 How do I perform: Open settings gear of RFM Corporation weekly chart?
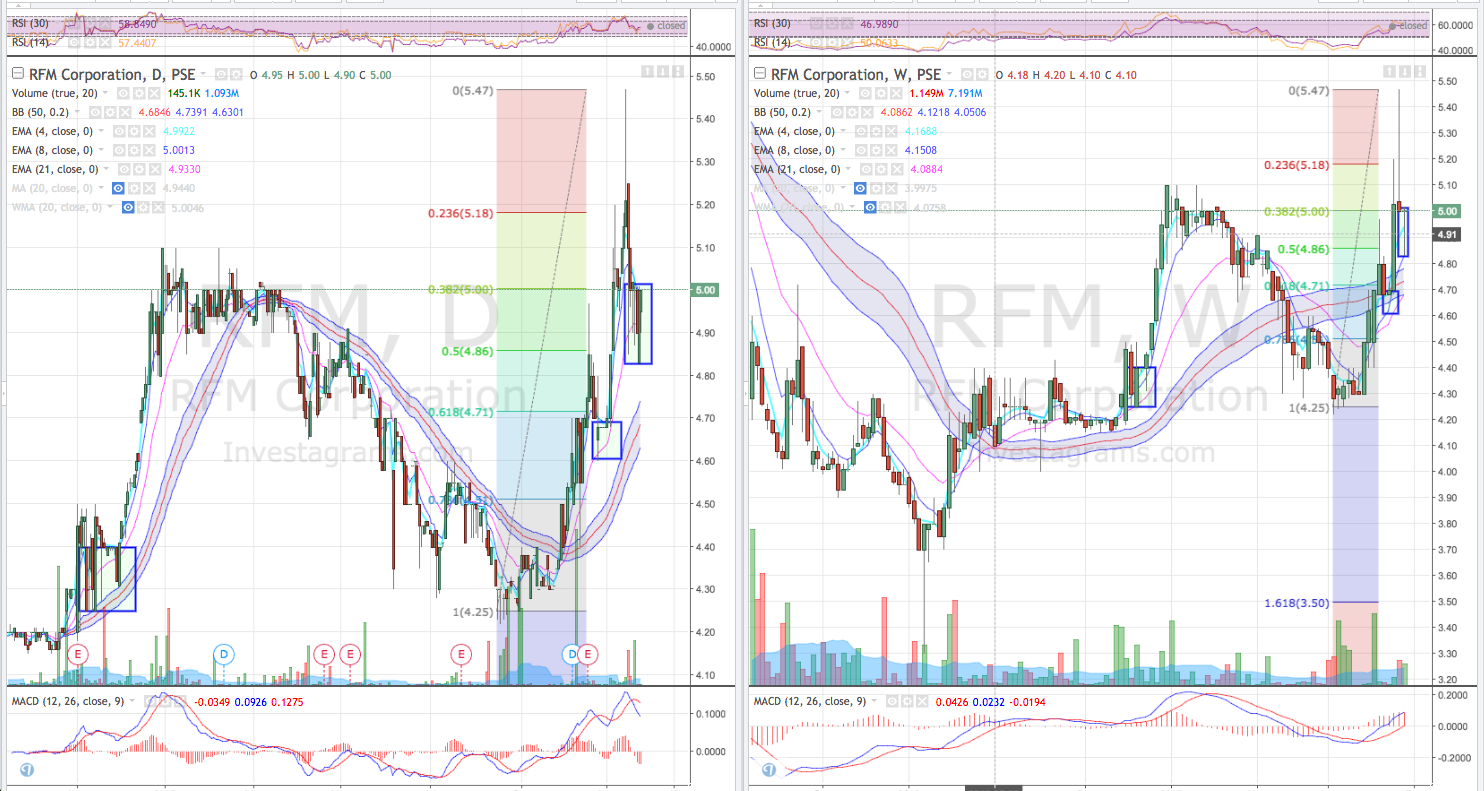tap(982, 74)
